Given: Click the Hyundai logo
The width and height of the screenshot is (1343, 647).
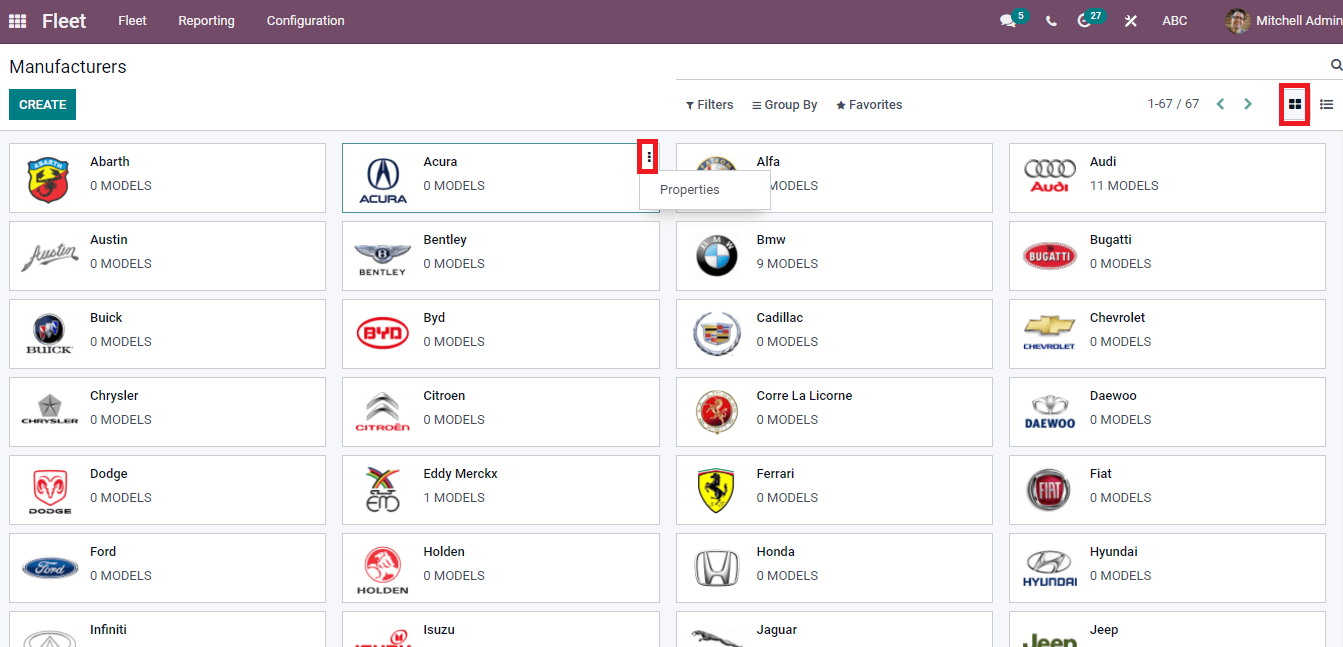Looking at the screenshot, I should [x=1050, y=568].
